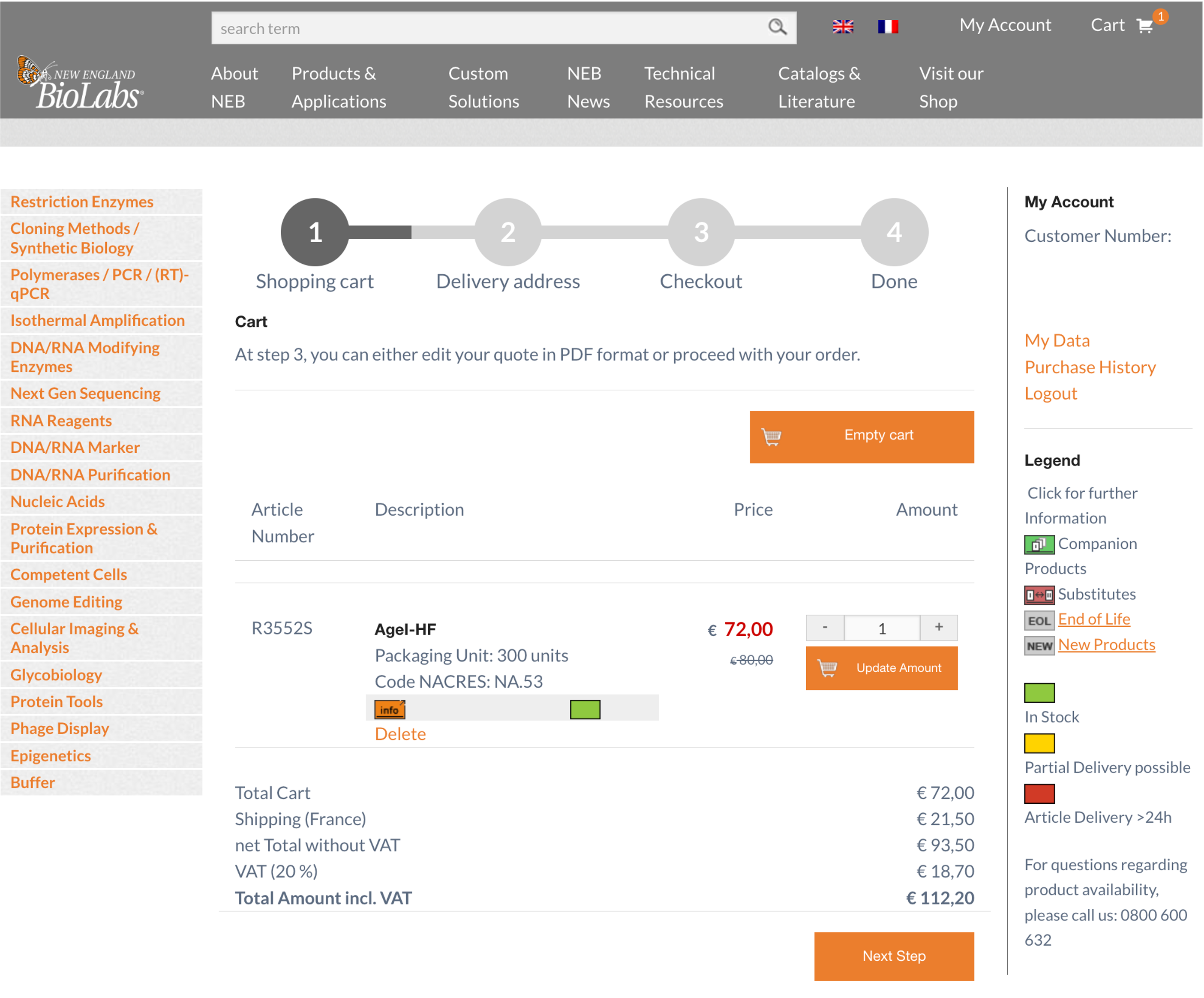Open Visit our Shop menu
The width and height of the screenshot is (1204, 998).
pos(951,87)
